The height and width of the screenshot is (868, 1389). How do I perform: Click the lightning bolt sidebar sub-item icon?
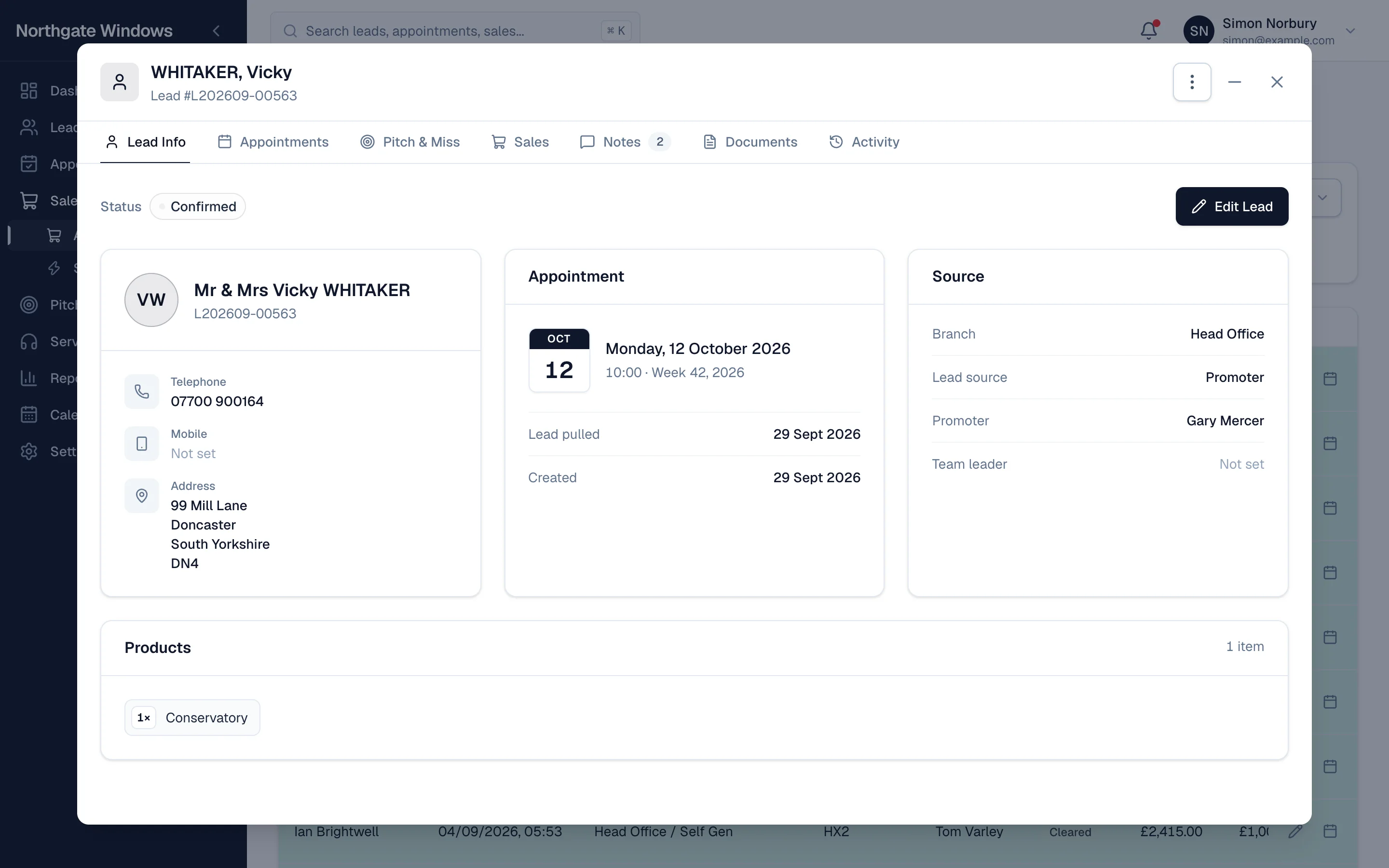click(54, 268)
